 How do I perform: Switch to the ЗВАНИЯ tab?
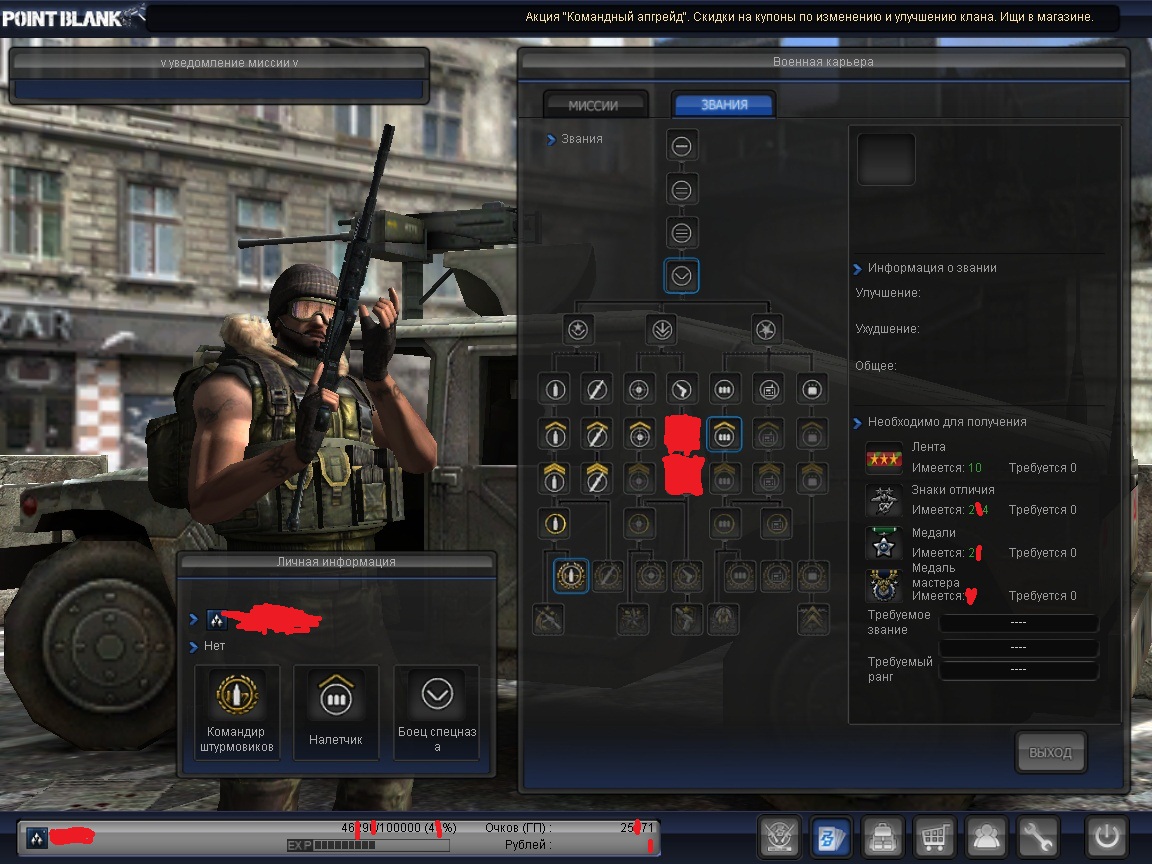click(723, 105)
